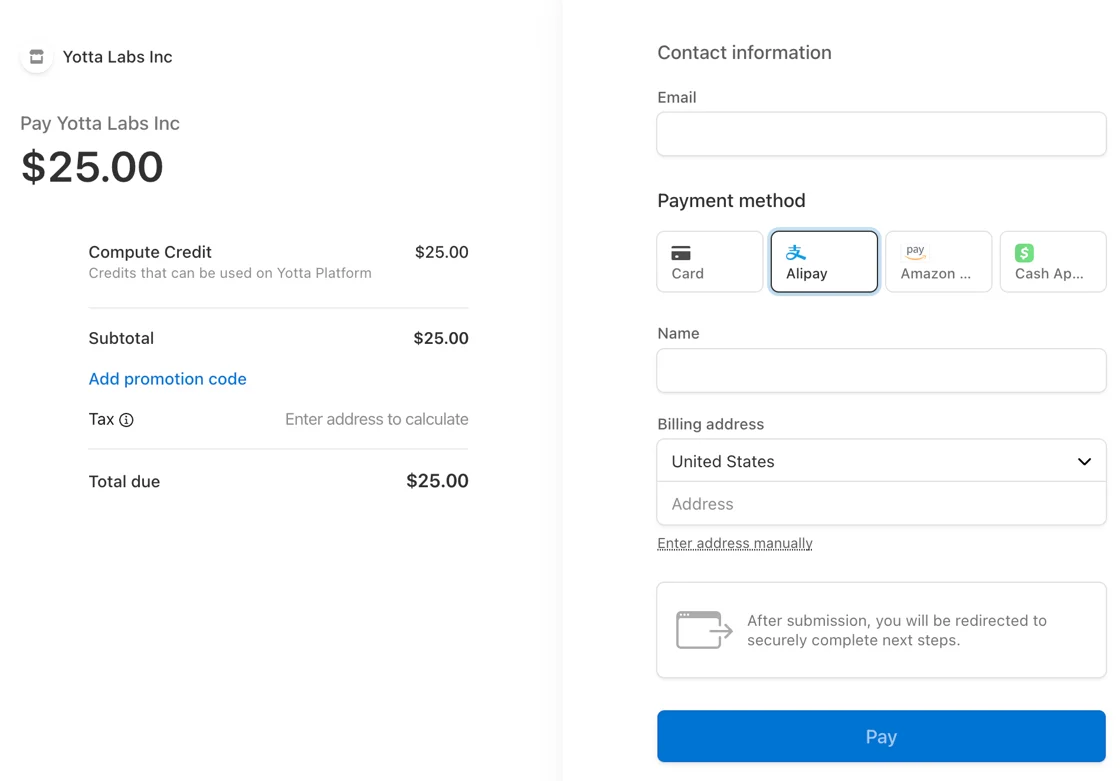The width and height of the screenshot is (1120, 781).
Task: Open the United States country selector
Action: [x=880, y=462]
